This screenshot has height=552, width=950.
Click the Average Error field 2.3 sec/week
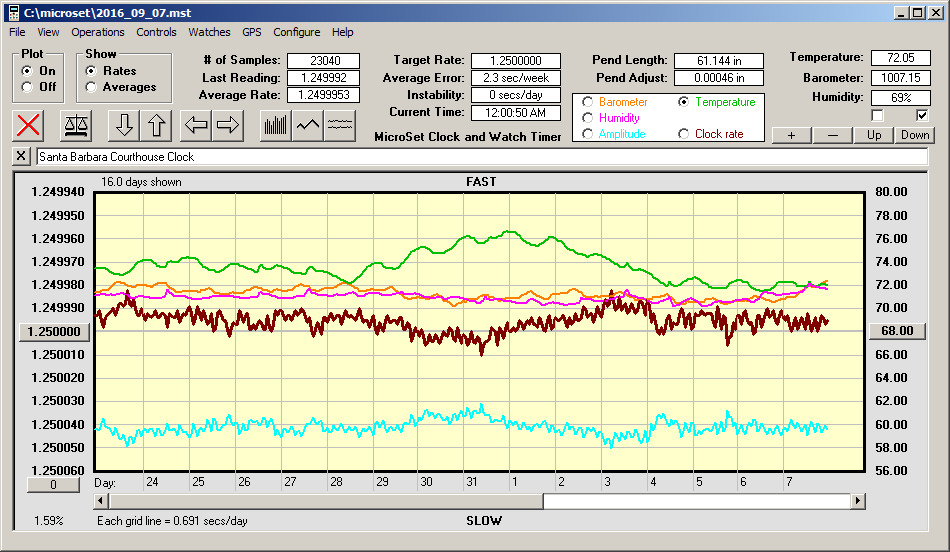click(516, 78)
